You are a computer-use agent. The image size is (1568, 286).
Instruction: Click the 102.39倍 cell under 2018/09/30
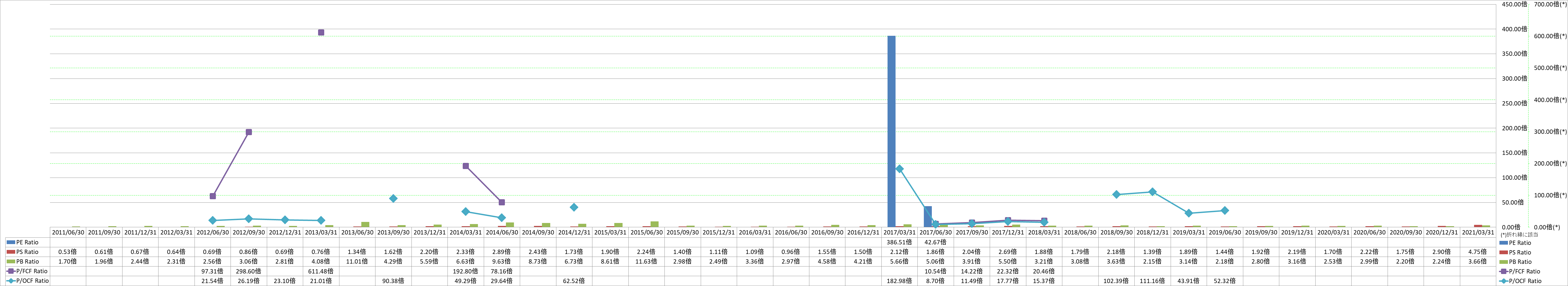tap(1116, 281)
